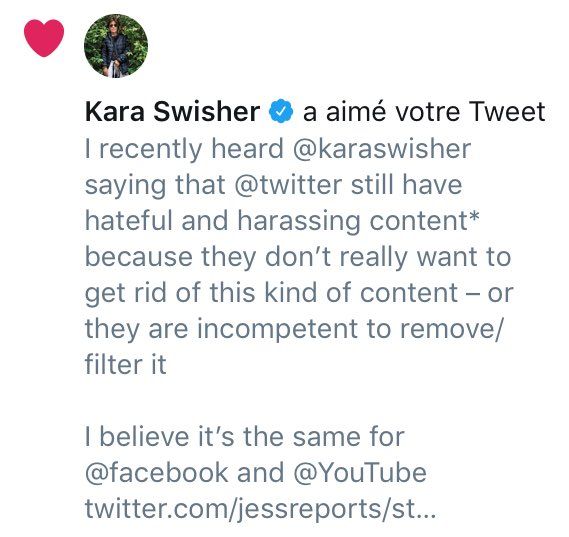Follow the twitter.com/jessreports link

(x=260, y=509)
